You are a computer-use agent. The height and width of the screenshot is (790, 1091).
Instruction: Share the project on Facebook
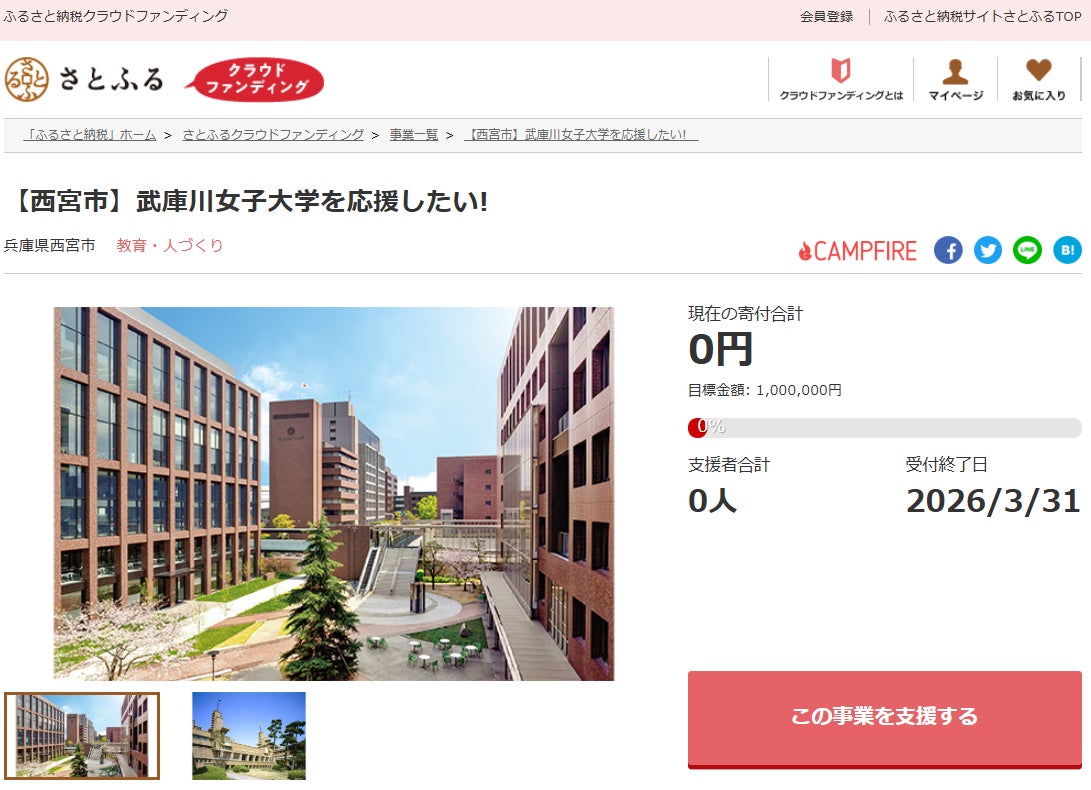pos(948,250)
